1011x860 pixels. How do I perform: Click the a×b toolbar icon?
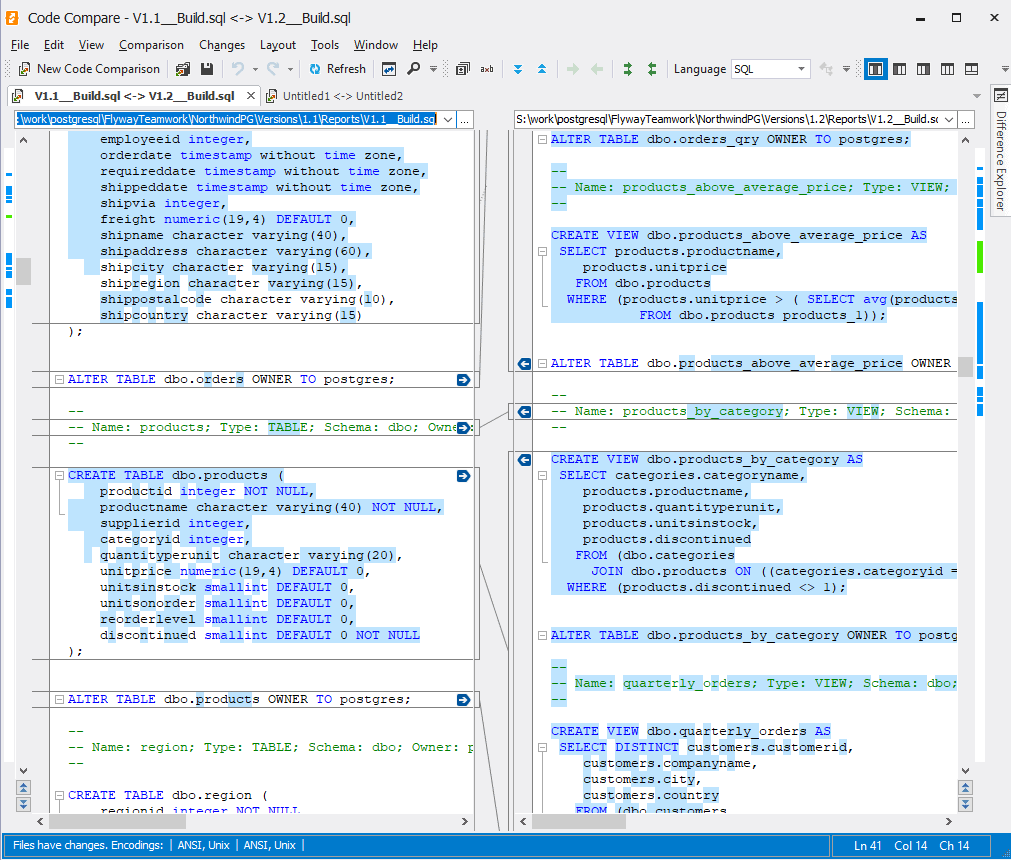coord(487,69)
